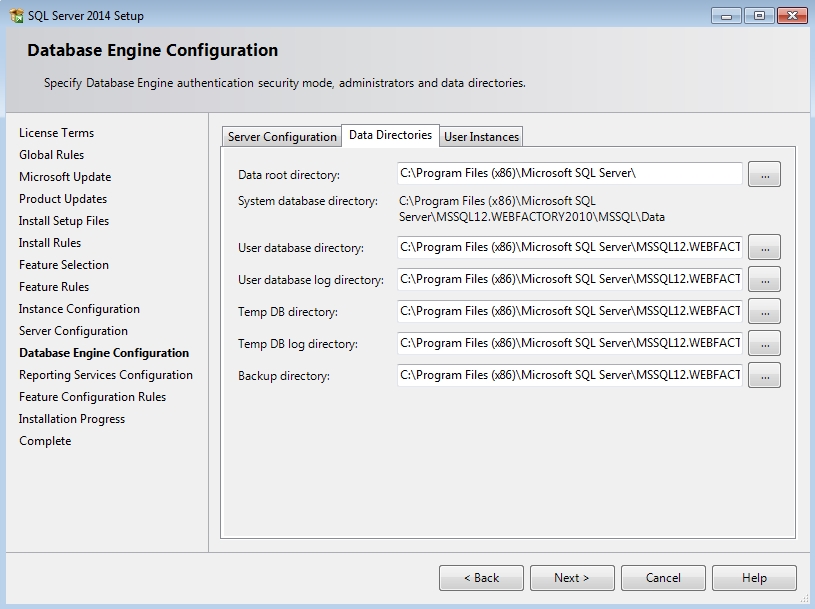View the License Terms step
Screen dimensions: 815x609
tap(53, 132)
